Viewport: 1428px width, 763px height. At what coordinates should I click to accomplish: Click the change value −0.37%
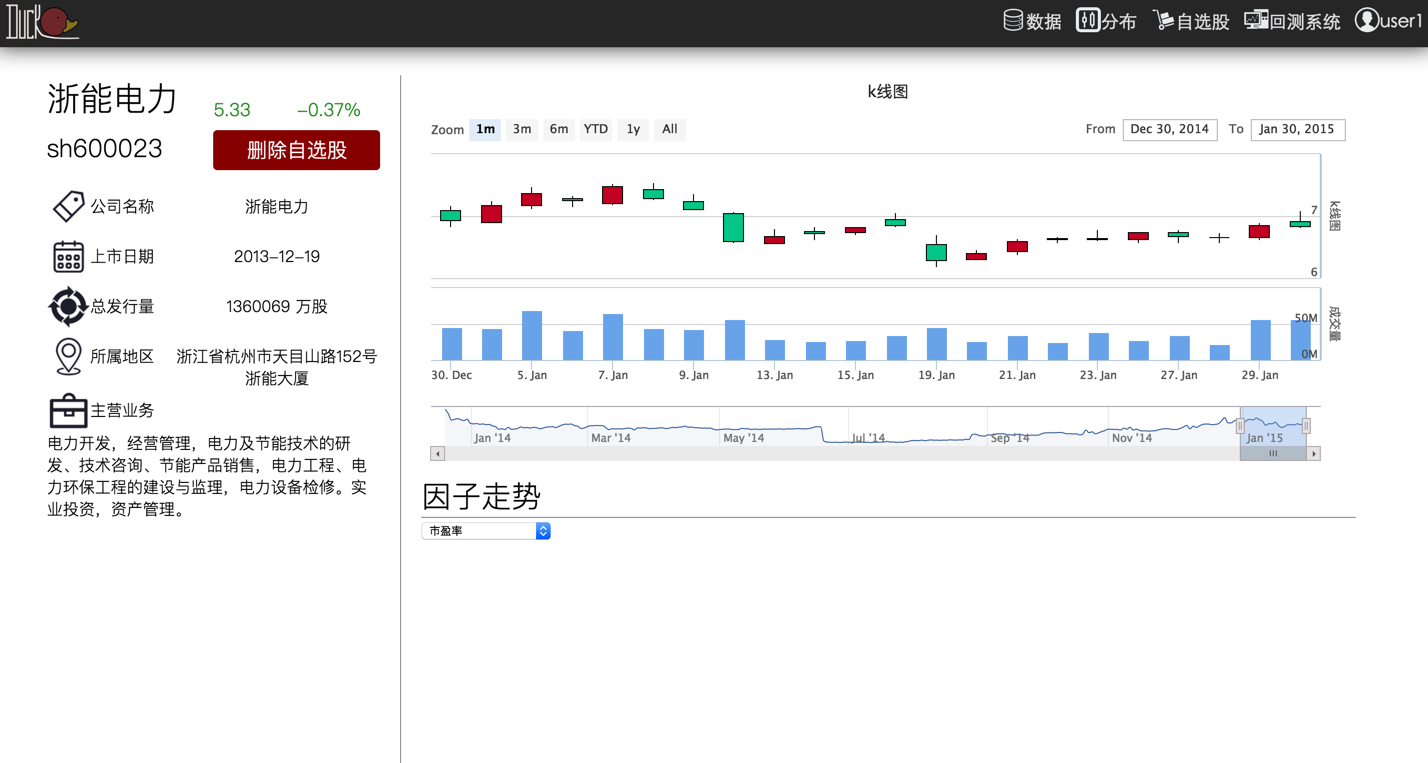coord(329,110)
